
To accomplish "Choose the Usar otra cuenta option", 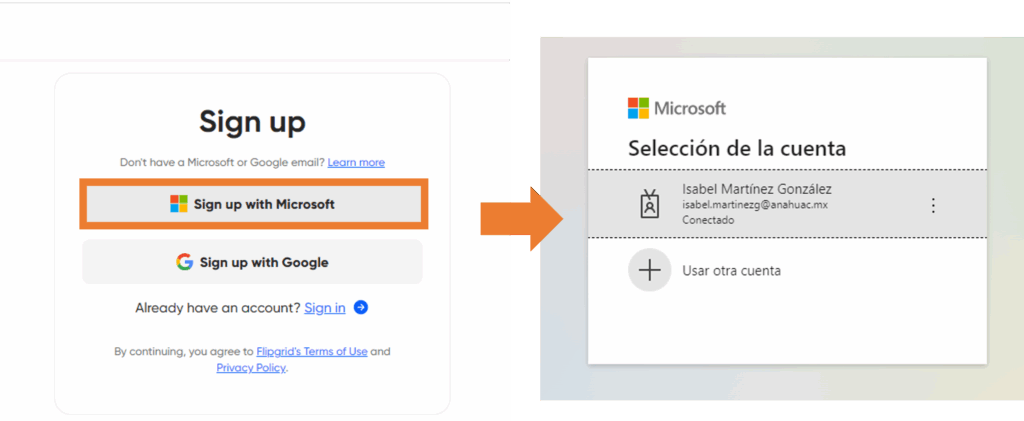I will click(x=731, y=270).
